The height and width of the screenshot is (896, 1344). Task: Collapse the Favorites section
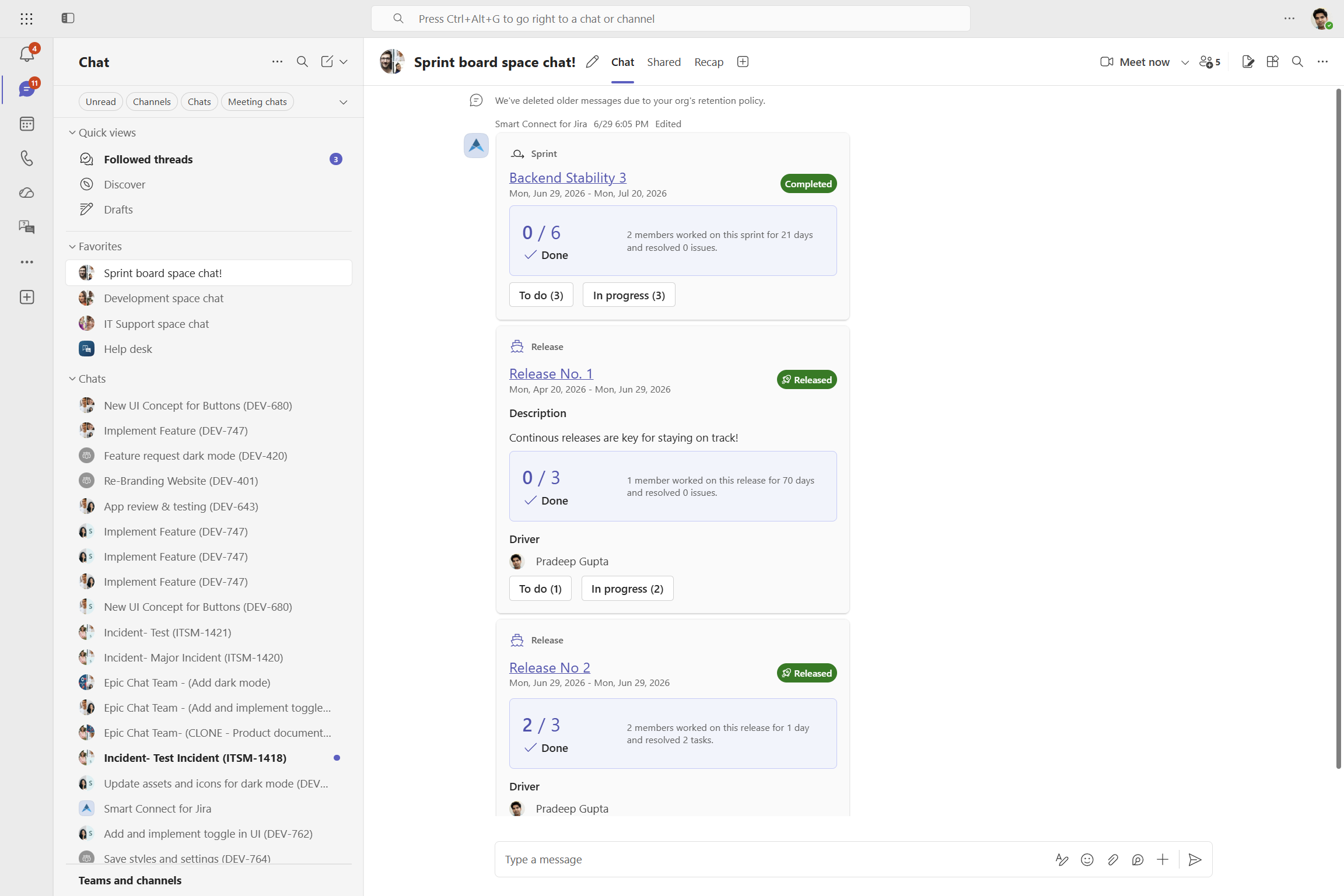95,246
